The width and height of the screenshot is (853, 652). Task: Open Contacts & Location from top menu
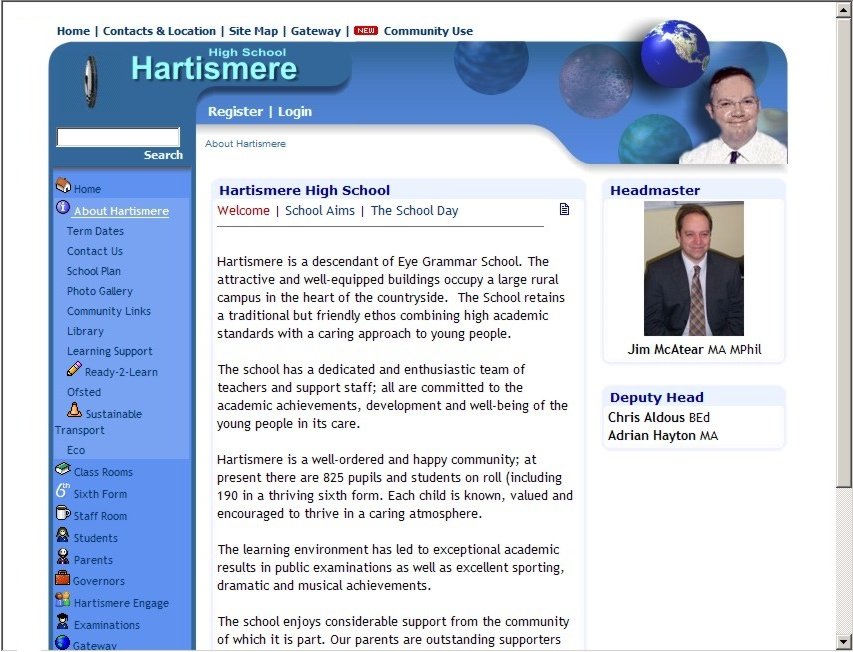[x=159, y=31]
